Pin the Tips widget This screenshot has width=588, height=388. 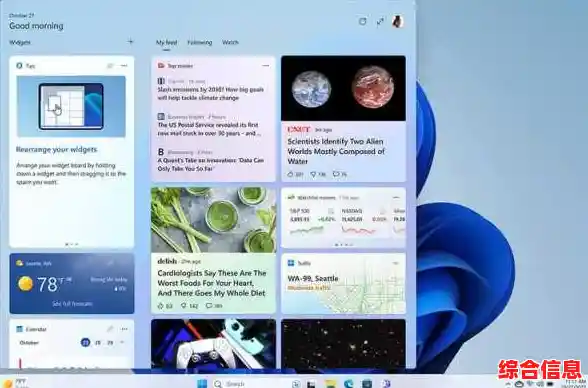click(x=110, y=66)
